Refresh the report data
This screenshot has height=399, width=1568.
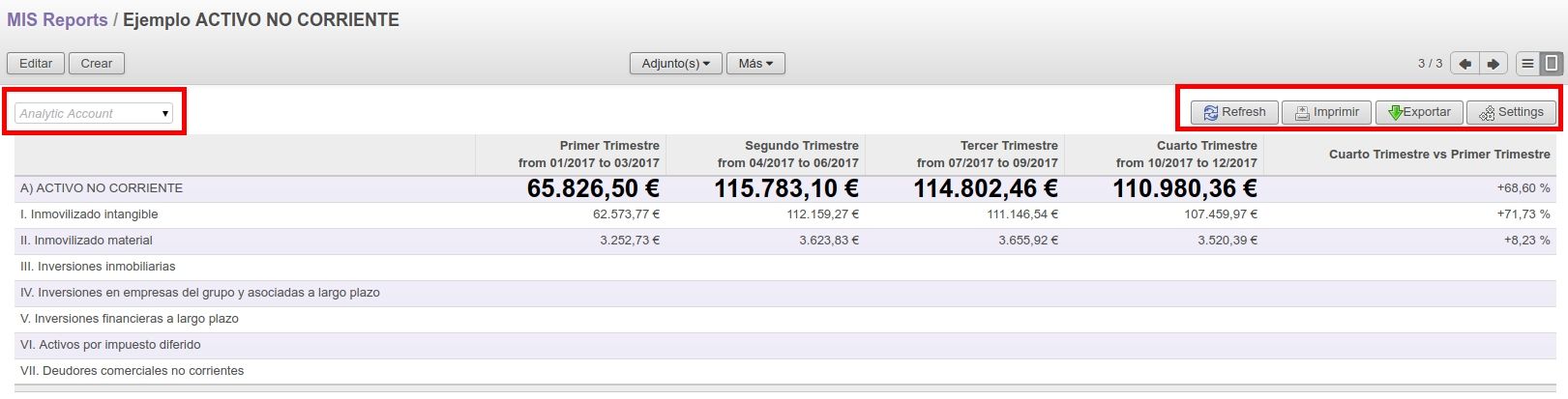click(1234, 112)
